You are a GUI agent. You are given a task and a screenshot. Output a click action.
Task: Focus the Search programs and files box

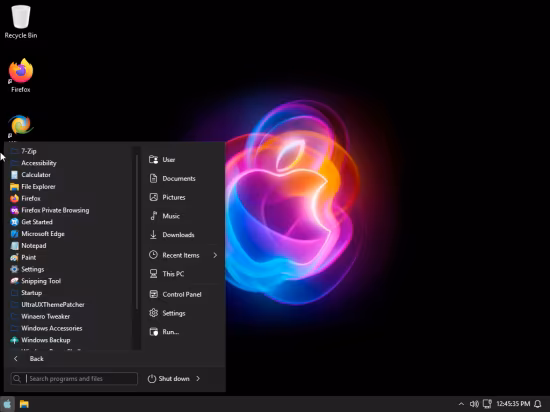(x=74, y=379)
